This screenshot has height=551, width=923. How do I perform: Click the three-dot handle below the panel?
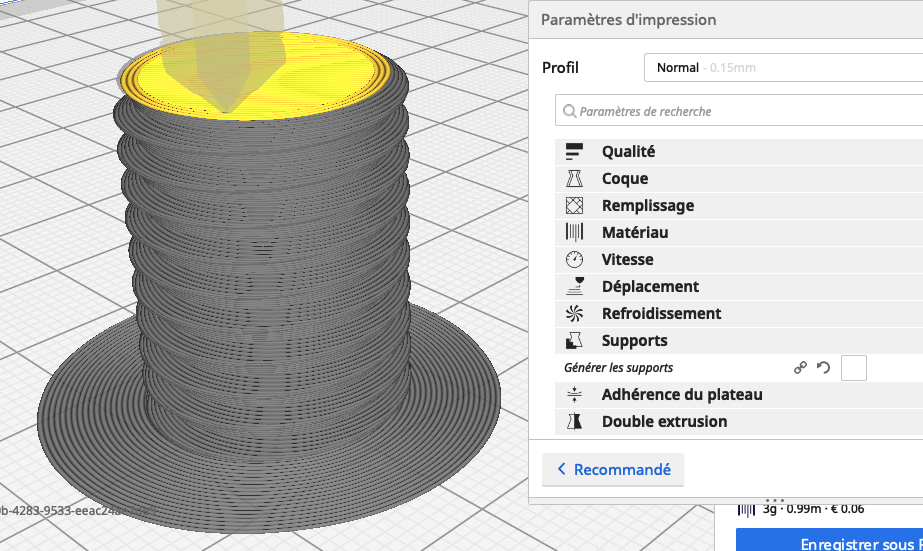(x=775, y=500)
